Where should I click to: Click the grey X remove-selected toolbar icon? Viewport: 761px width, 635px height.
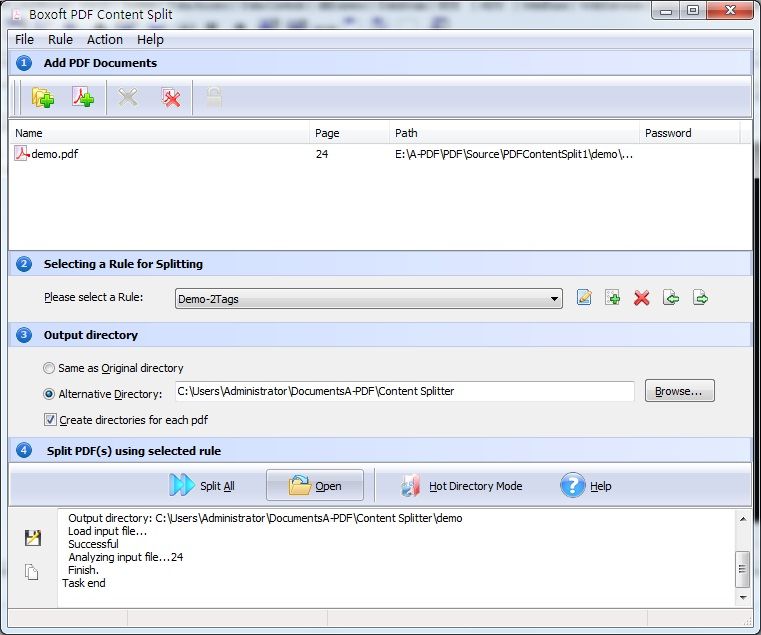(x=128, y=97)
